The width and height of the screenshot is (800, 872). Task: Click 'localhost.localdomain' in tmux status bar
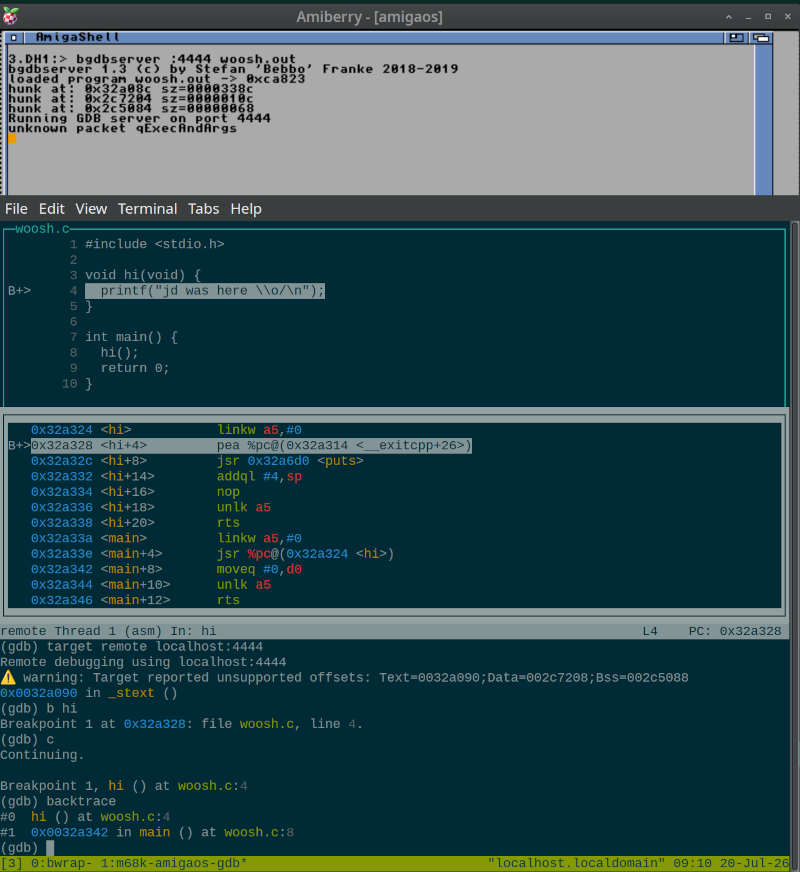click(576, 864)
